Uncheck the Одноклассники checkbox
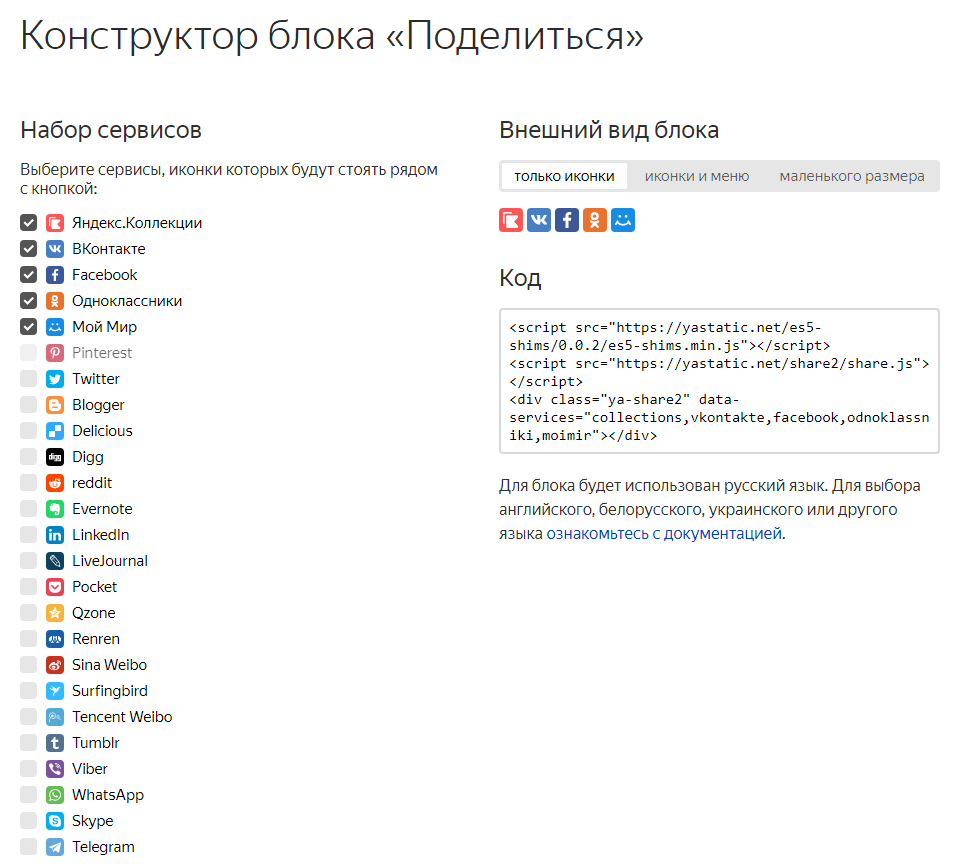The width and height of the screenshot is (977, 868). click(29, 301)
